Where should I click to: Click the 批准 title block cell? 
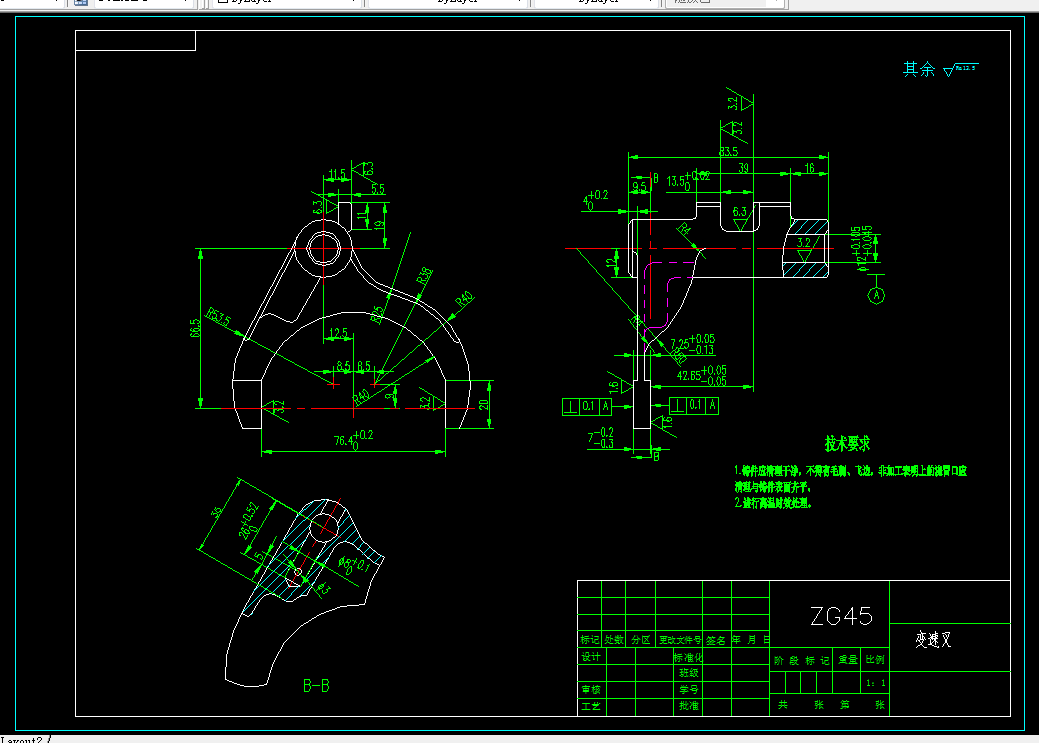point(688,706)
